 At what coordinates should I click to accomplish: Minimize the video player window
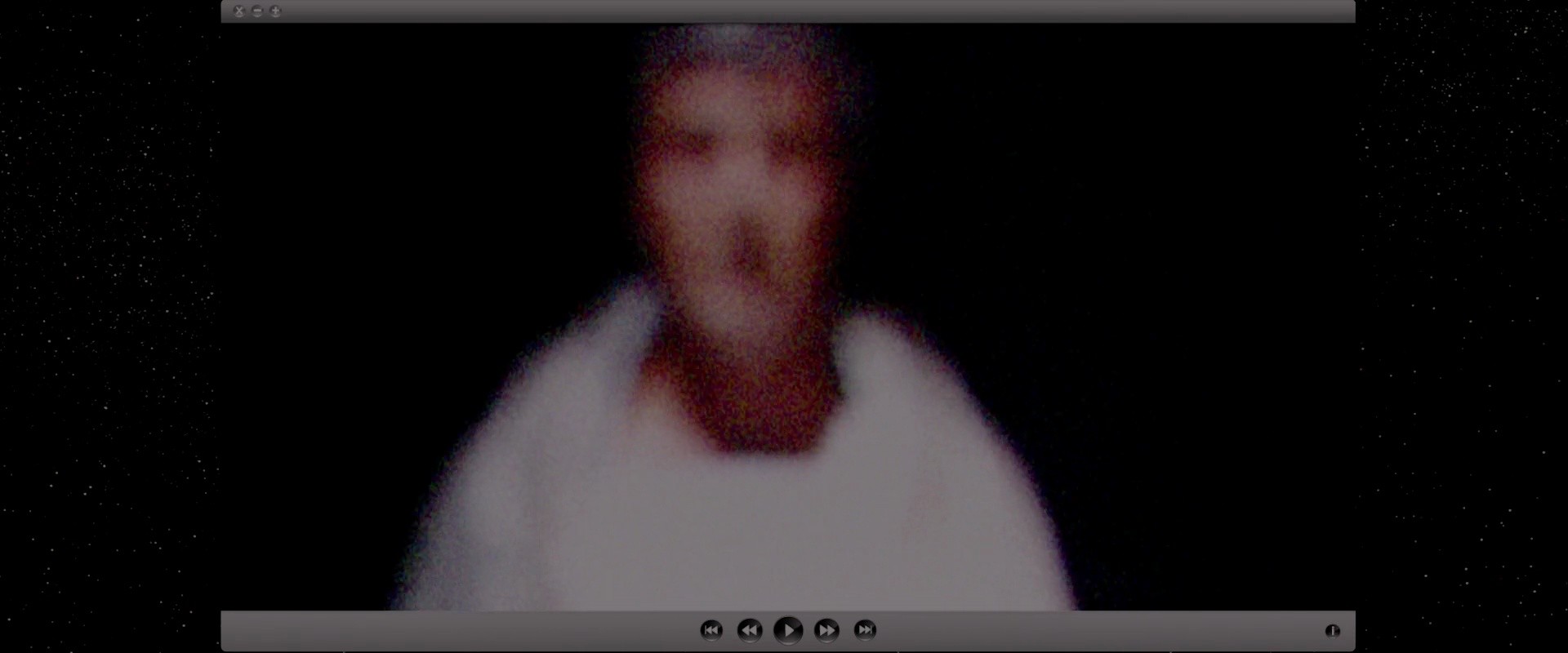pos(257,11)
